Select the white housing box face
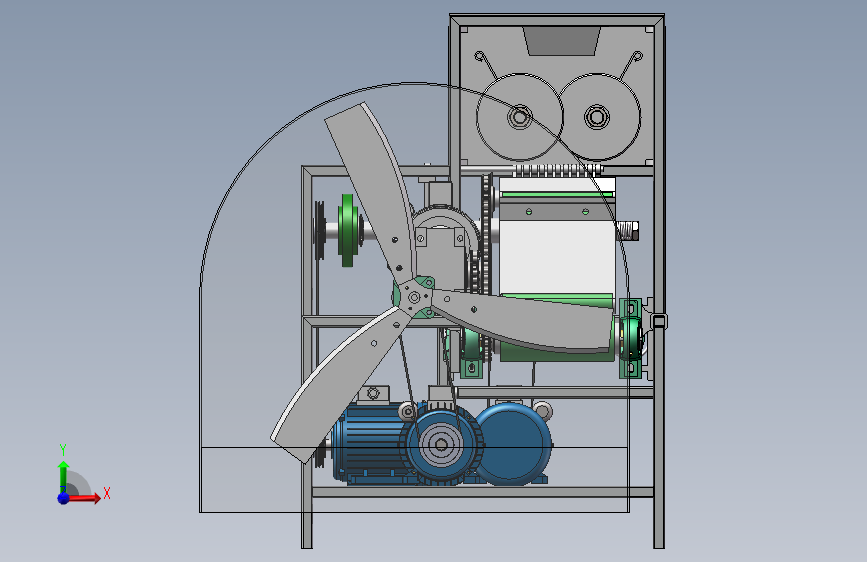867x562 pixels. [556, 257]
